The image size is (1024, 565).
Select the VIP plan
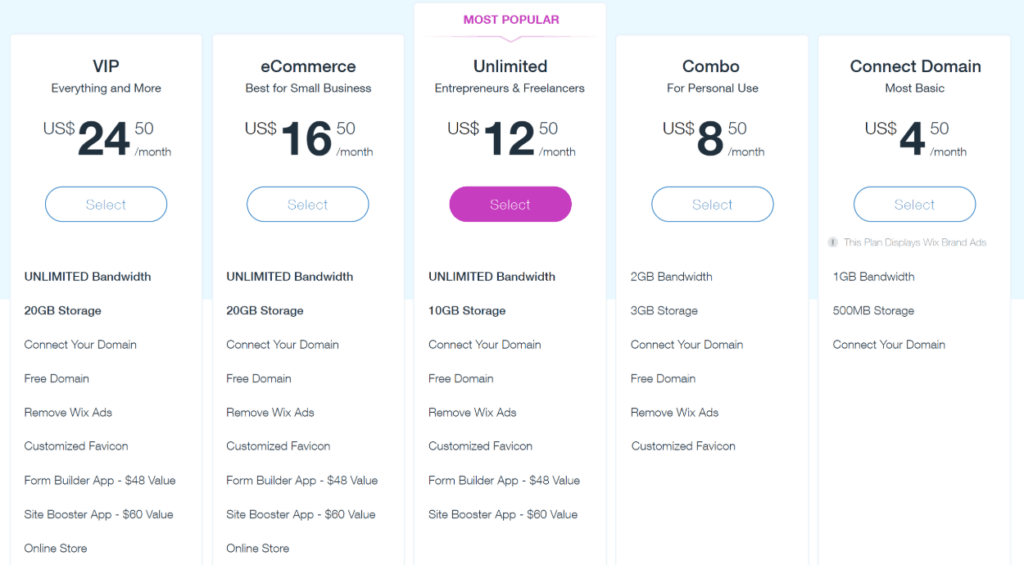[106, 204]
